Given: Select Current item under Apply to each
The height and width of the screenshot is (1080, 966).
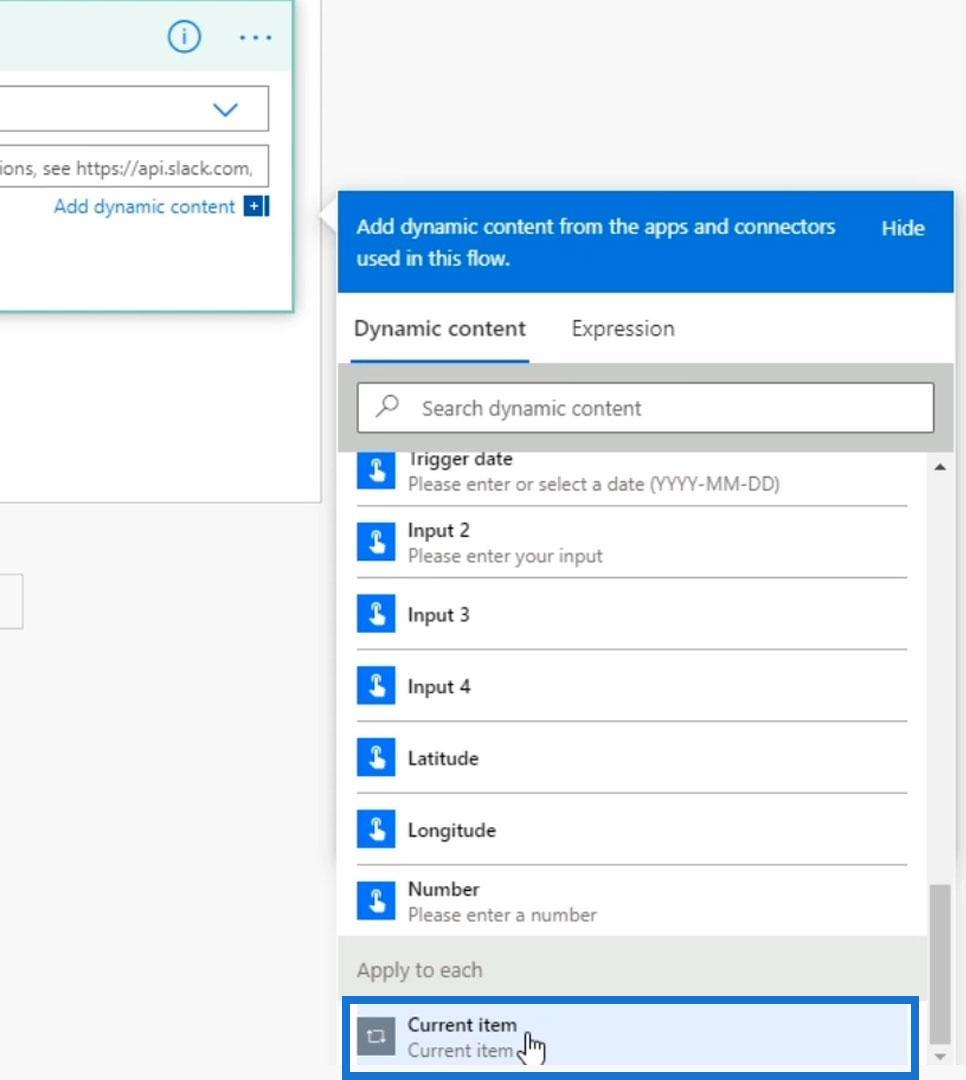Looking at the screenshot, I should click(x=630, y=1037).
